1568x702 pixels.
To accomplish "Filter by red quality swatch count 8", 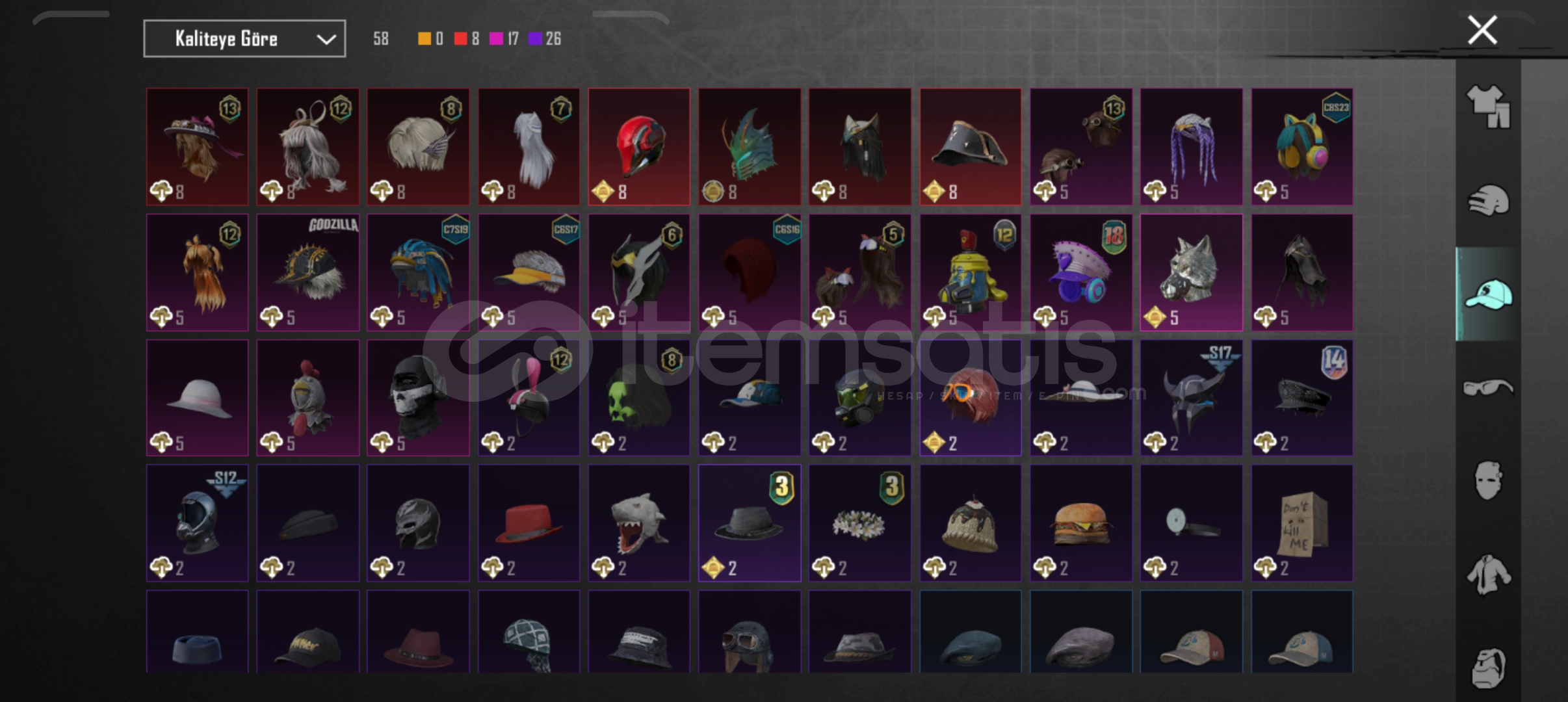I will [467, 39].
